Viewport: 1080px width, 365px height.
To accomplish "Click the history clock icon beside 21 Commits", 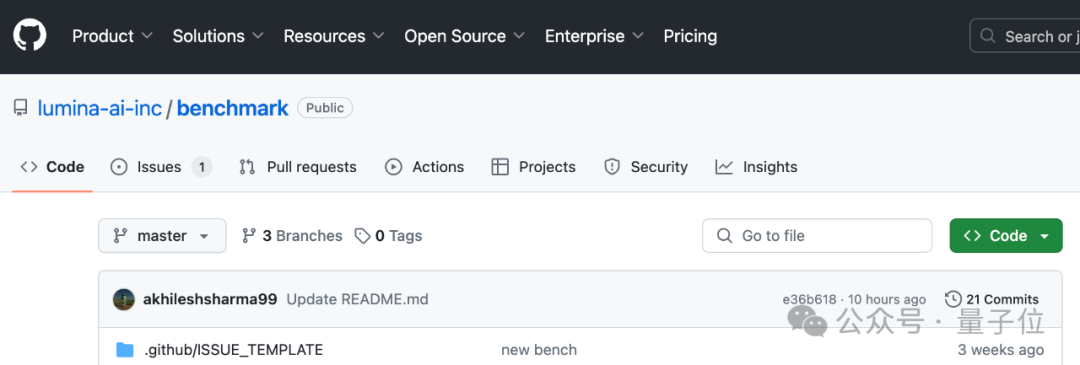I will (953, 299).
